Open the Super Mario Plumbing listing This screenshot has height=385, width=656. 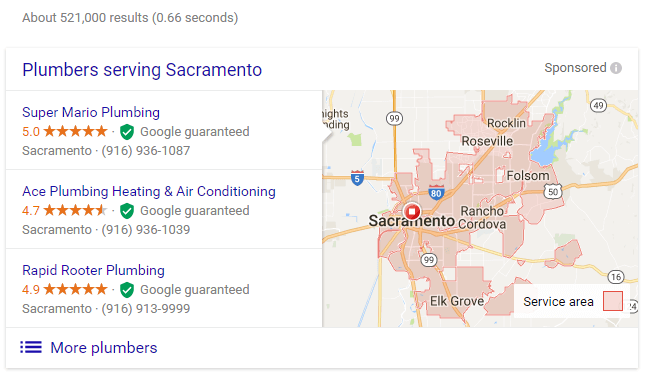tap(91, 112)
